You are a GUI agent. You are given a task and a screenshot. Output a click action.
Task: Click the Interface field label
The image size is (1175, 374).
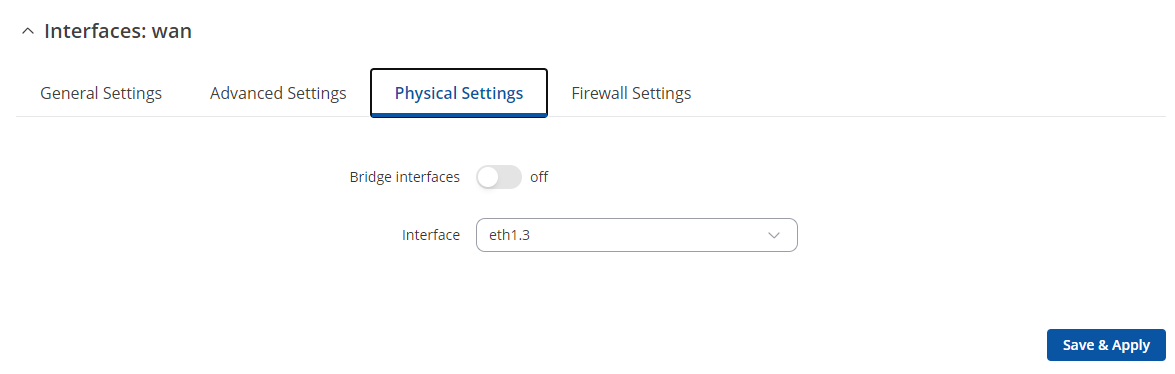(x=431, y=235)
